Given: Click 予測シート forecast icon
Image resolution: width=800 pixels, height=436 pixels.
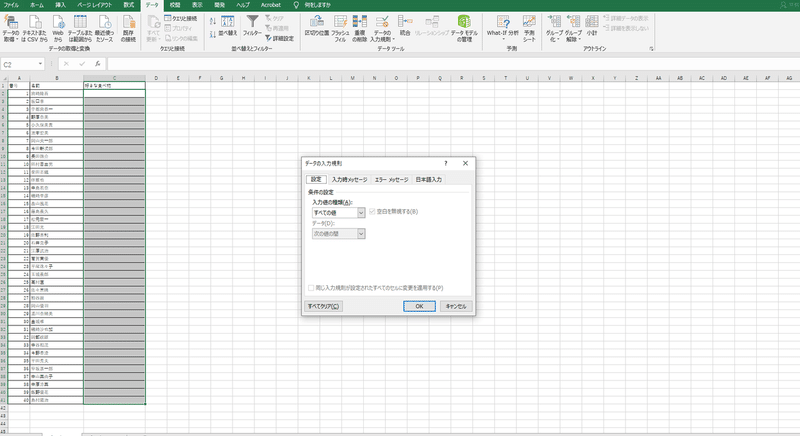Looking at the screenshot, I should (x=529, y=29).
